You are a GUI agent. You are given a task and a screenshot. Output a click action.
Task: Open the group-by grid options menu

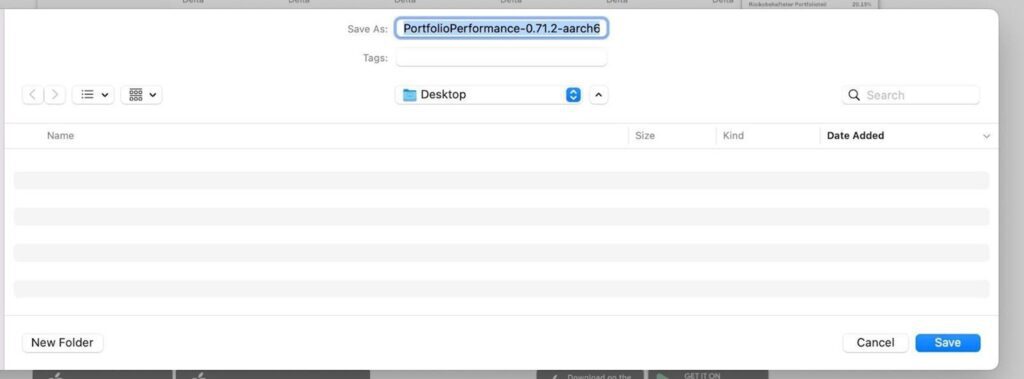click(x=142, y=95)
